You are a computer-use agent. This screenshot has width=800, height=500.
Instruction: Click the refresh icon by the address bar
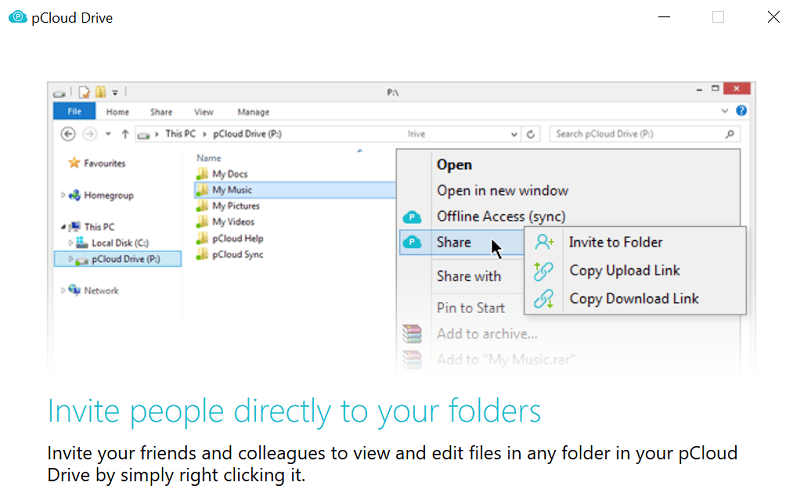pyautogui.click(x=532, y=134)
